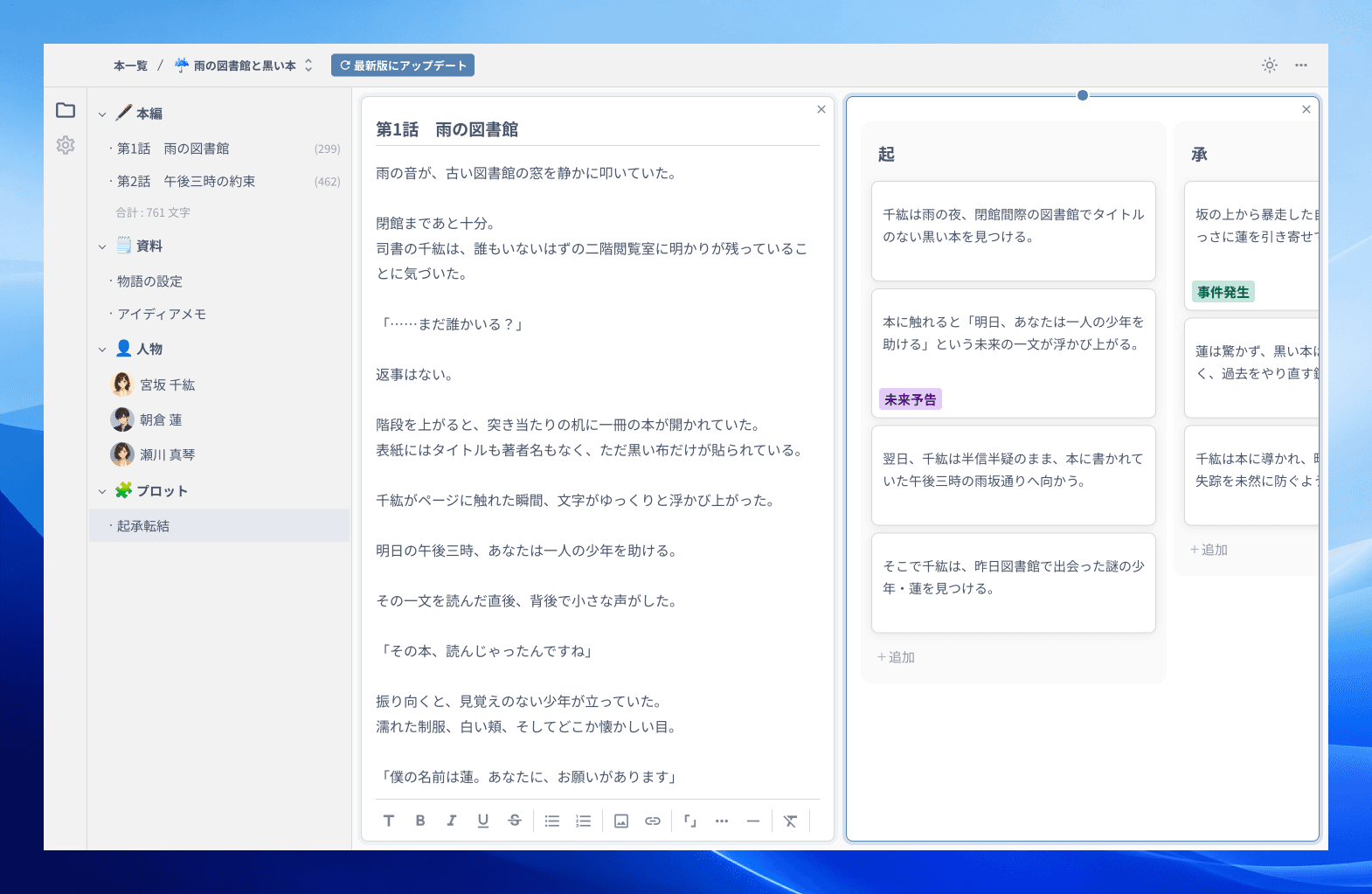Screen dimensions: 1372x894
Task: Open chapter 第2話 午後三時の約束
Action: (x=219, y=182)
